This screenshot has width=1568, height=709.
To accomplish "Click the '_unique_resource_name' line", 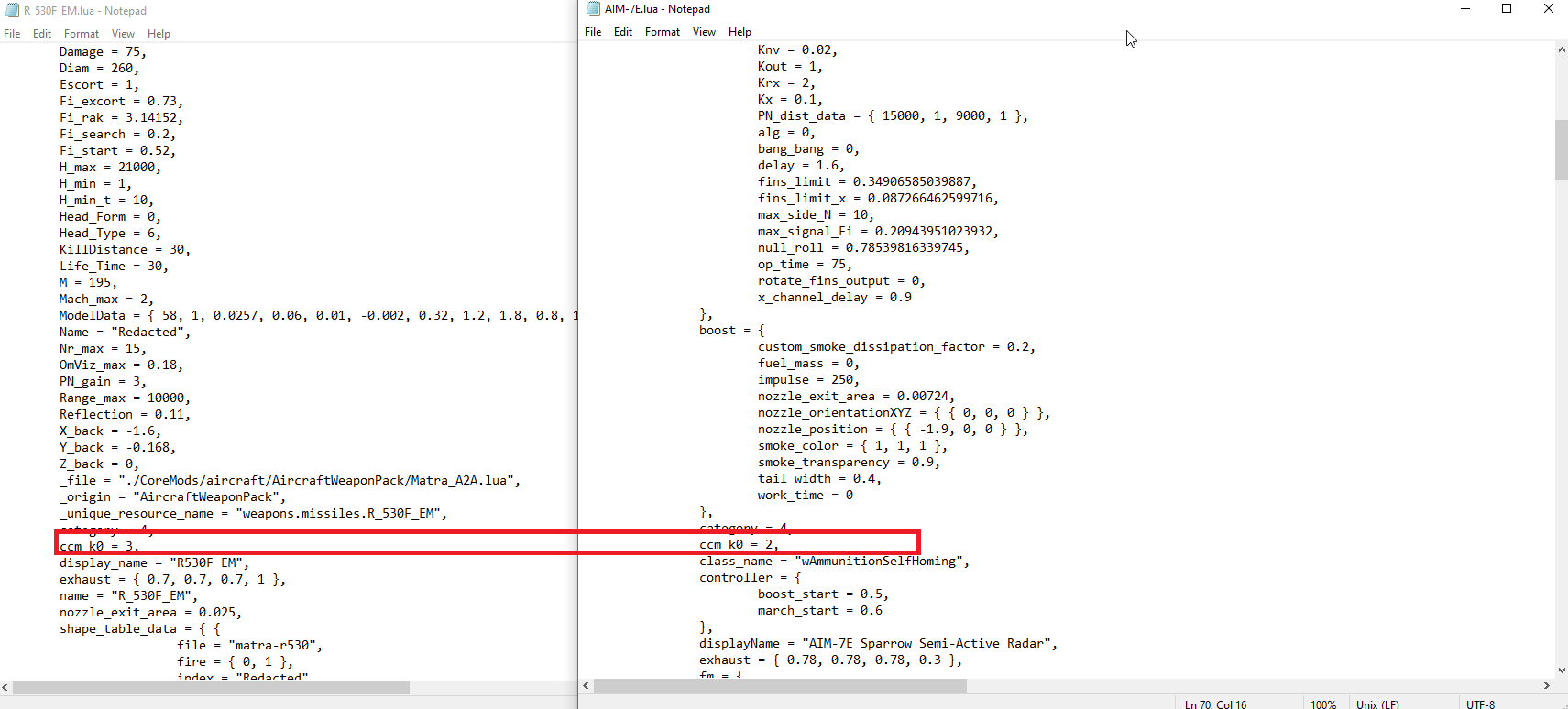I will coord(254,514).
